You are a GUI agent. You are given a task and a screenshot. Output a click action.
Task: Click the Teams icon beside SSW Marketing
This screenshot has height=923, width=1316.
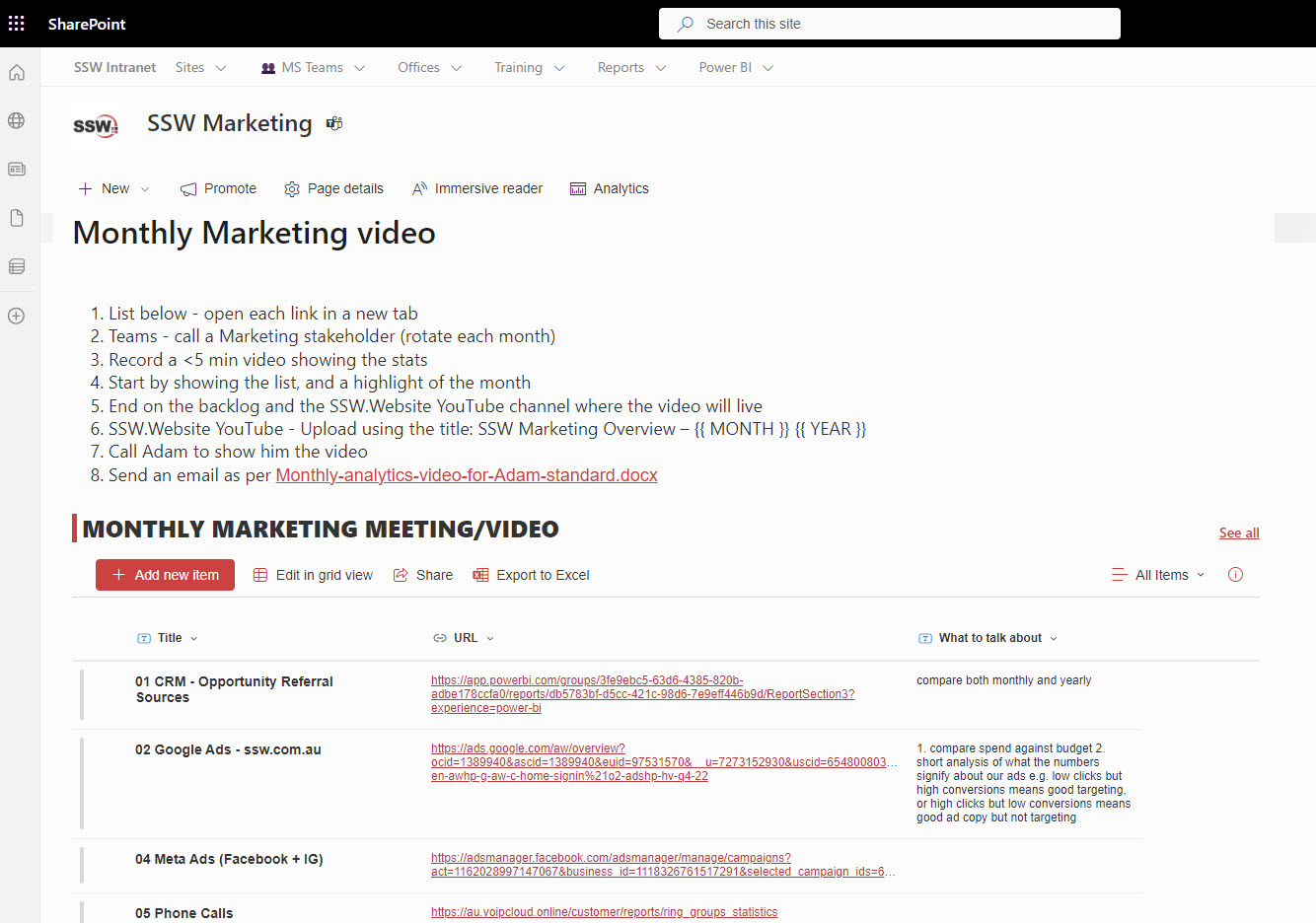[334, 124]
